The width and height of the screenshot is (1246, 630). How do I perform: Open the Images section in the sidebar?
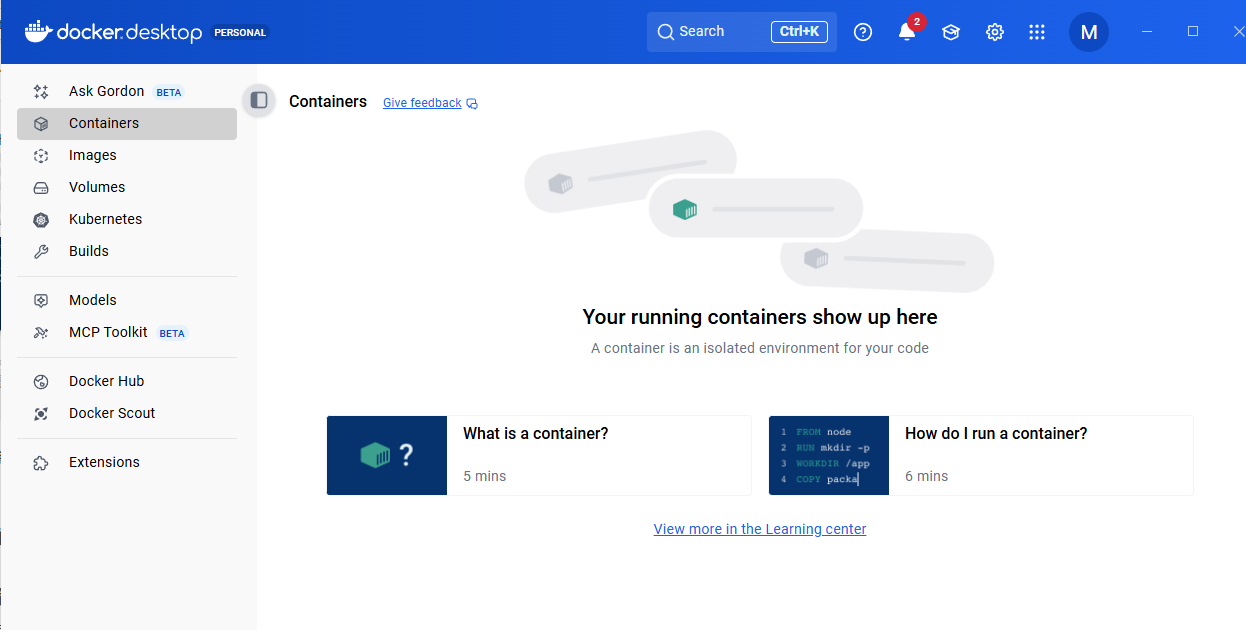(93, 155)
